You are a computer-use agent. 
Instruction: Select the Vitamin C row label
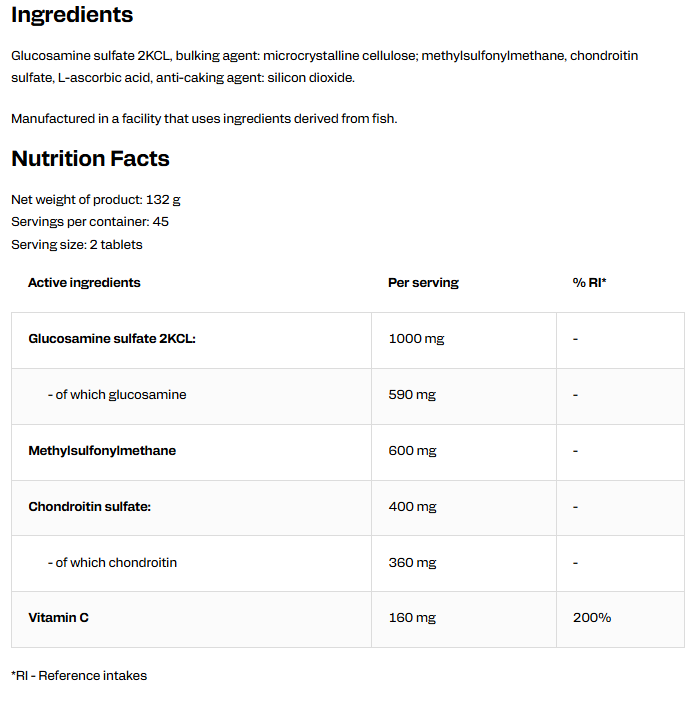pos(59,618)
